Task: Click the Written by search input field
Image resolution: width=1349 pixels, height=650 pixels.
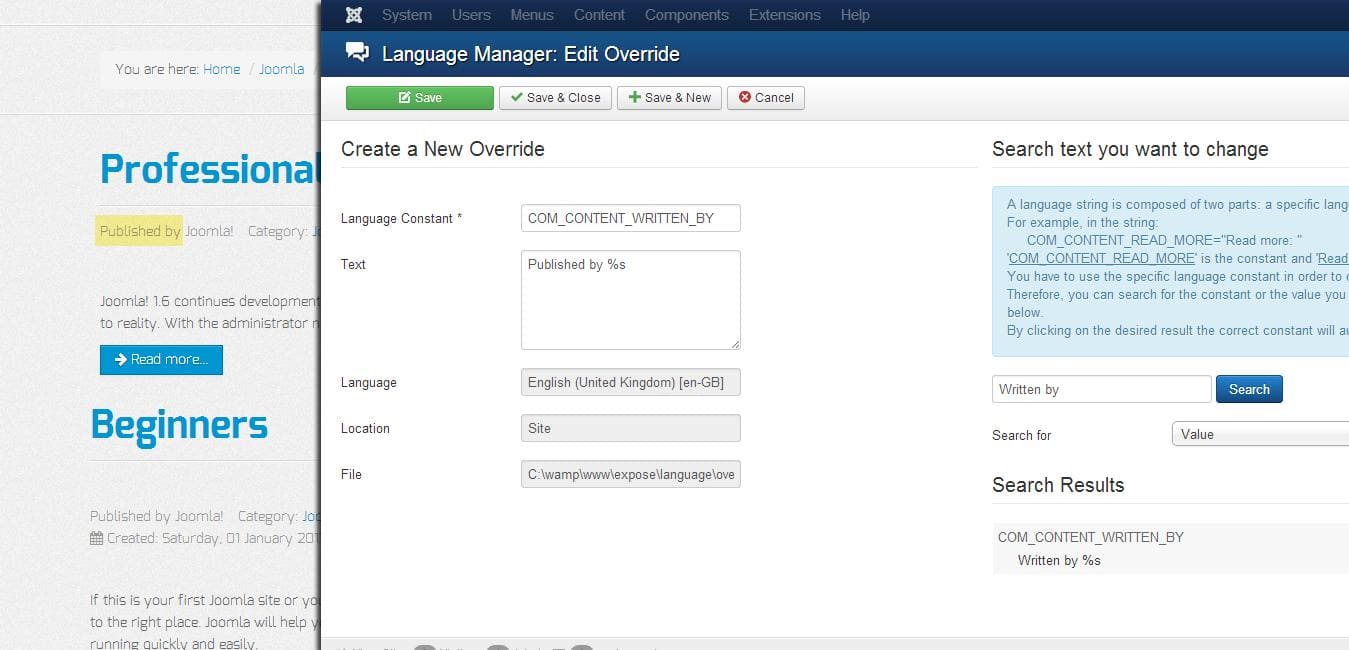Action: pos(1102,389)
